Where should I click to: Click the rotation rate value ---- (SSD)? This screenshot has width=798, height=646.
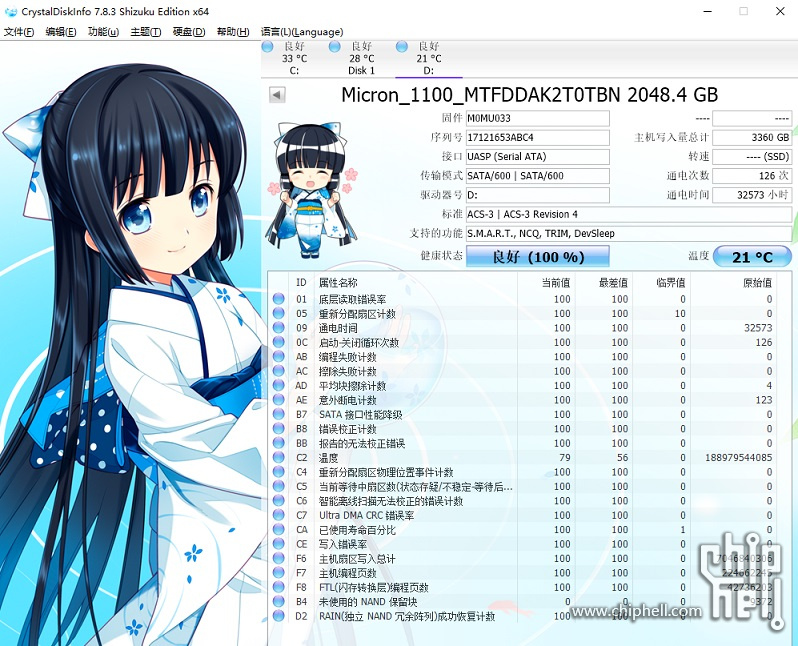pyautogui.click(x=752, y=157)
